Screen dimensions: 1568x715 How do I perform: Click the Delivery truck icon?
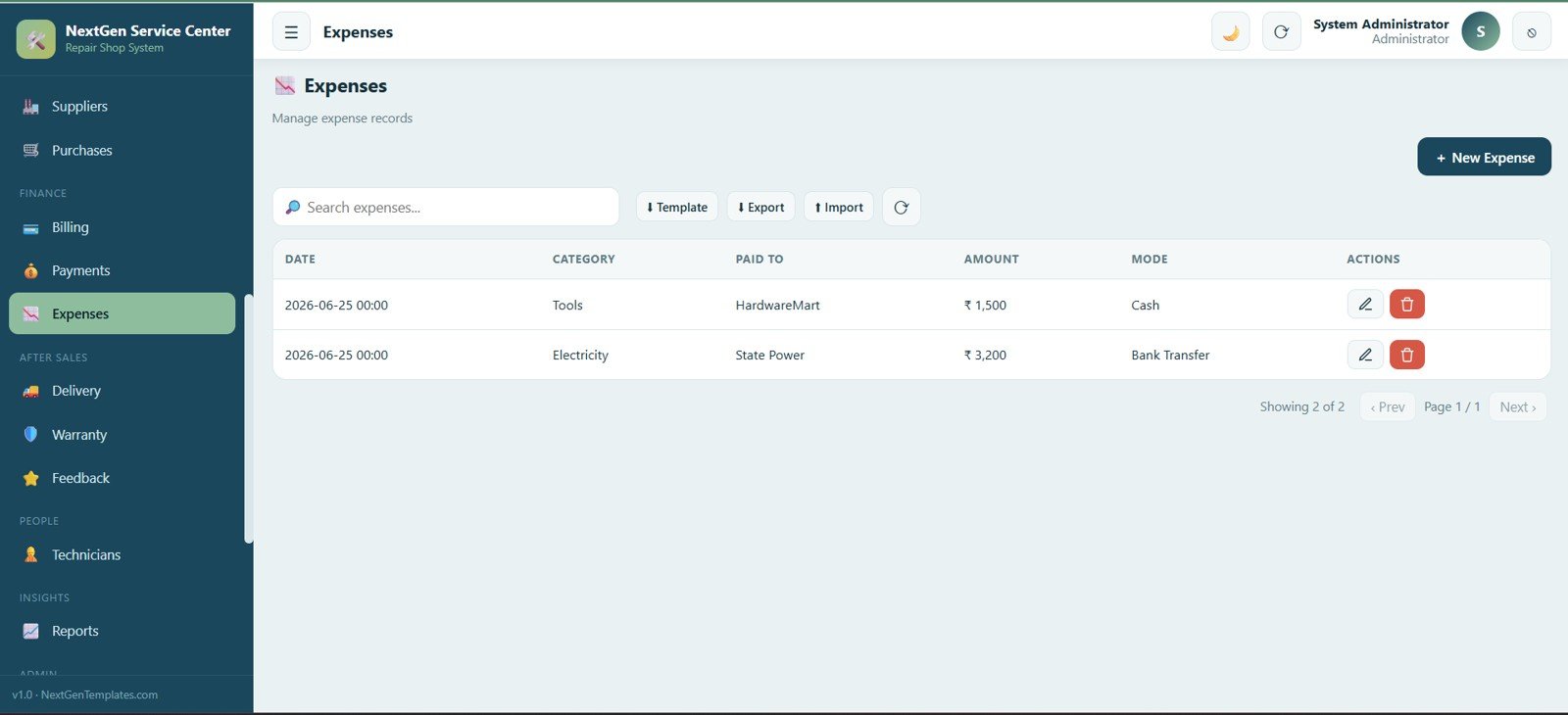(31, 391)
